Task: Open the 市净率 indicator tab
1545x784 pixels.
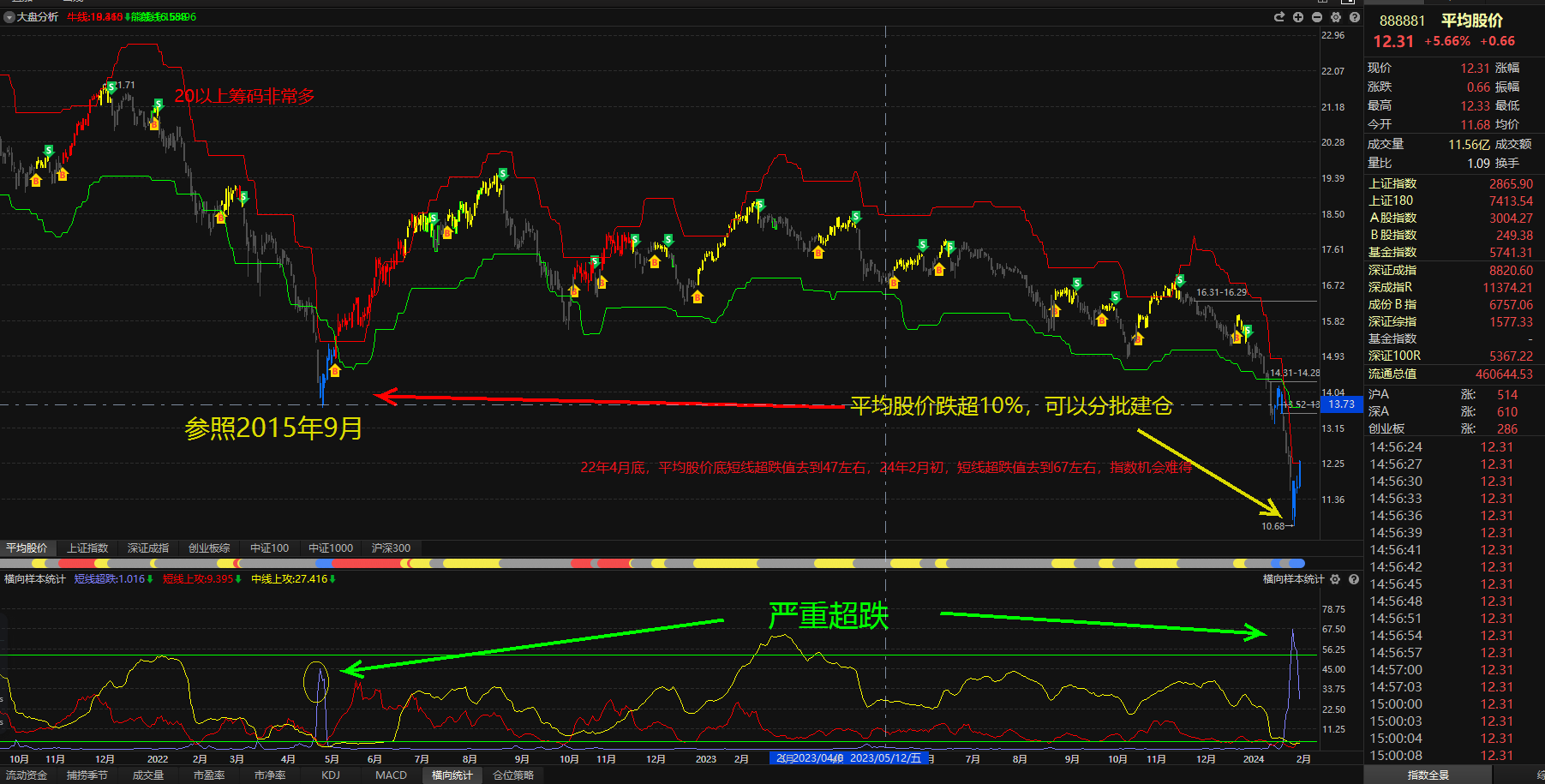Action: click(270, 775)
